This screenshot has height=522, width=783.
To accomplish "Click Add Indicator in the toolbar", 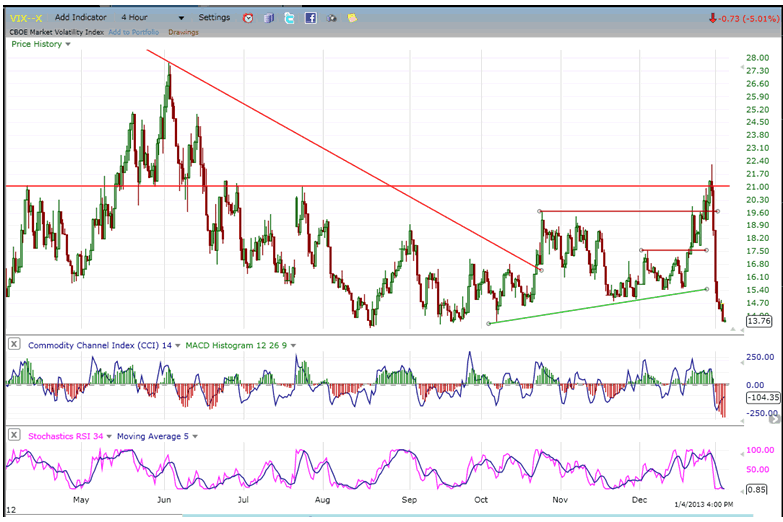I will point(82,18).
